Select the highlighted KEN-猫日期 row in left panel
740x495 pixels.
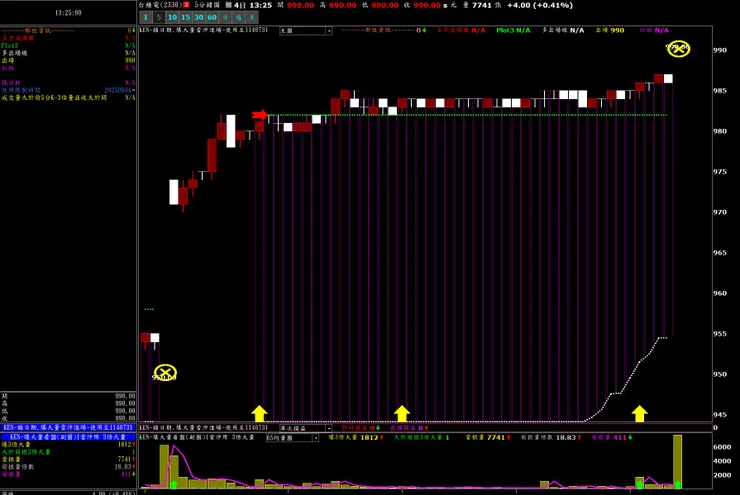coord(68,428)
